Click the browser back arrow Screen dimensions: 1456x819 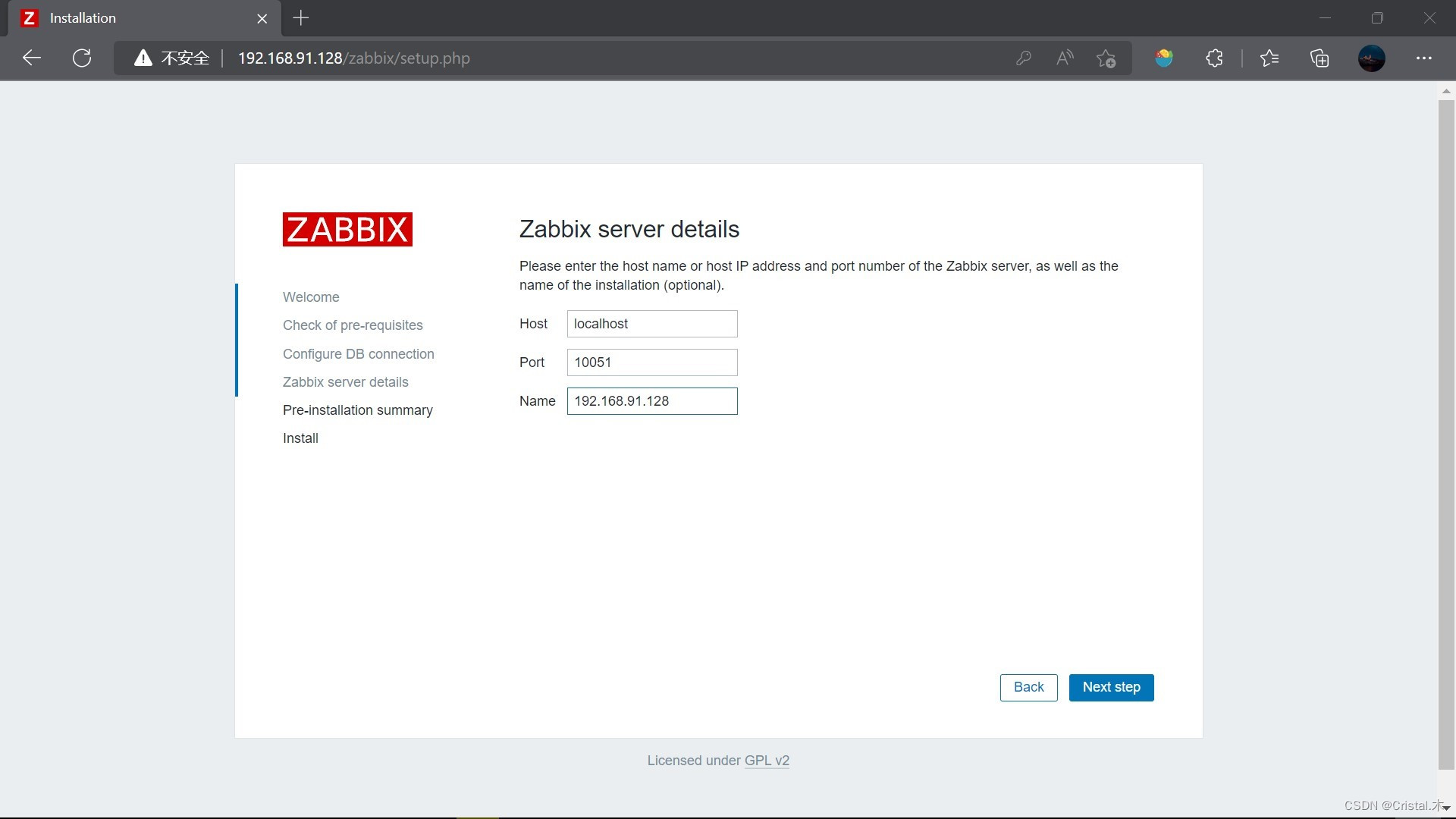coord(32,58)
